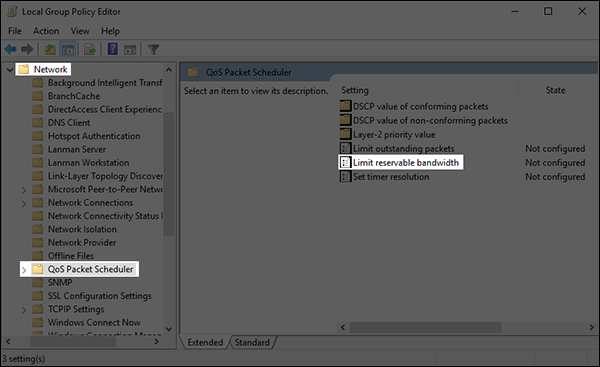Image resolution: width=600 pixels, height=367 pixels.
Task: Click the QoS Packet Scheduler header folder icon
Action: tap(193, 72)
